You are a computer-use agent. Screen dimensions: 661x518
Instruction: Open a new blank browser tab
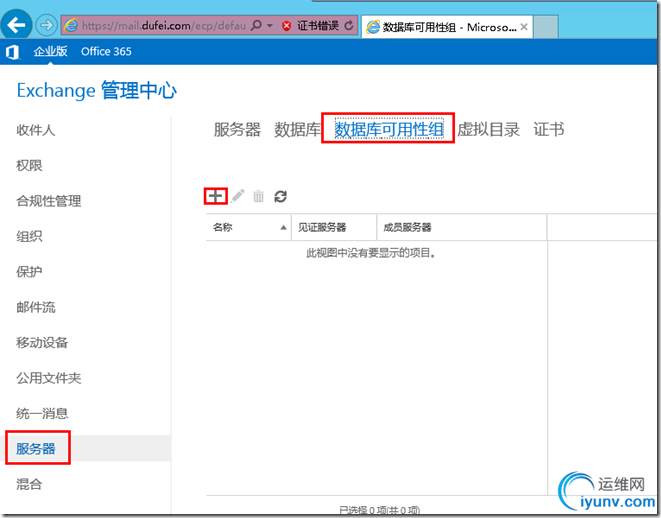[x=546, y=27]
